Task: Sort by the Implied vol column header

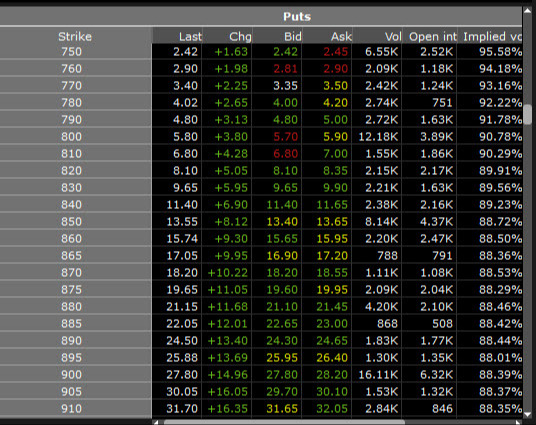Action: 490,36
